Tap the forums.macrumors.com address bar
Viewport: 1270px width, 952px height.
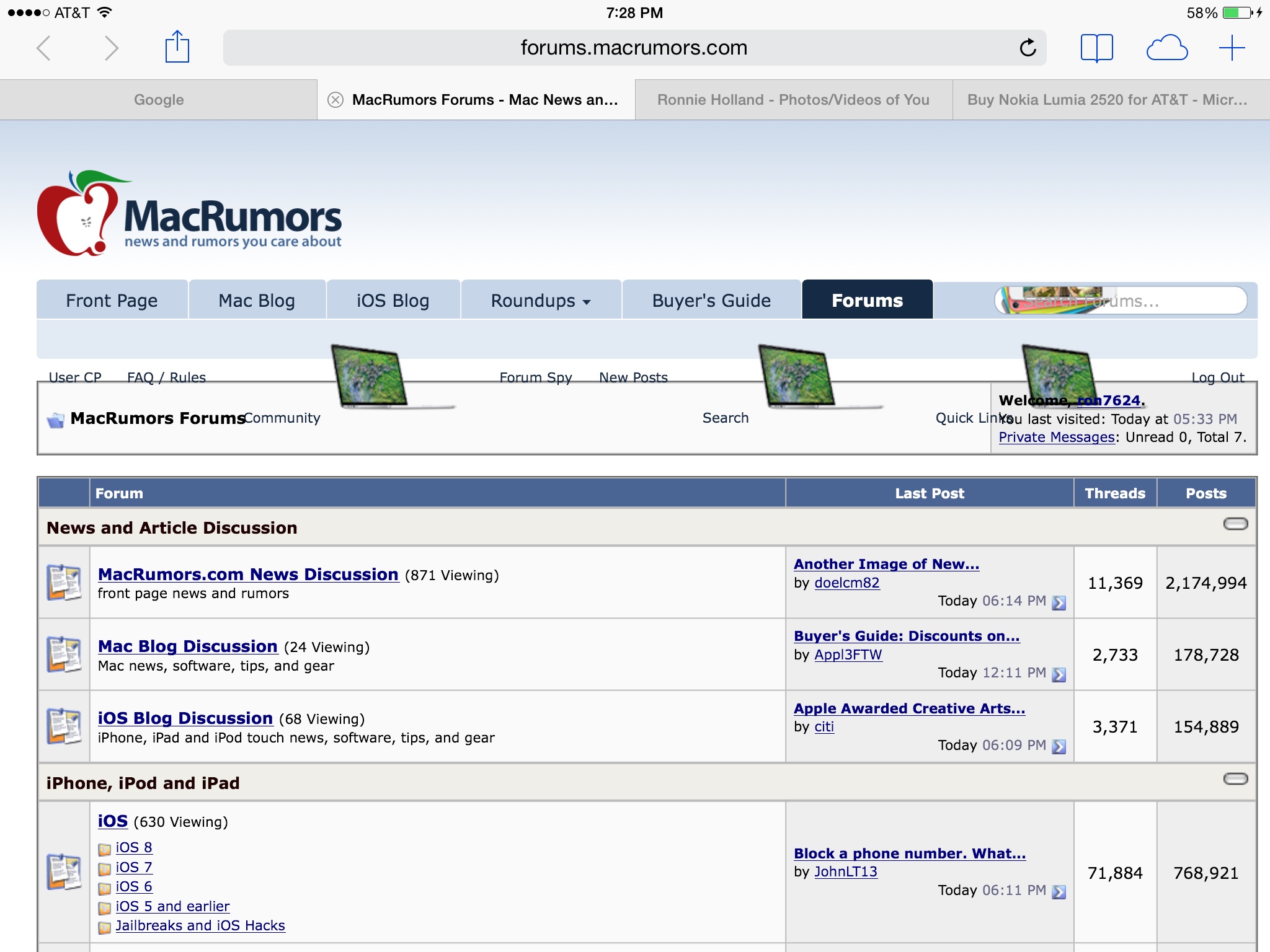click(633, 48)
